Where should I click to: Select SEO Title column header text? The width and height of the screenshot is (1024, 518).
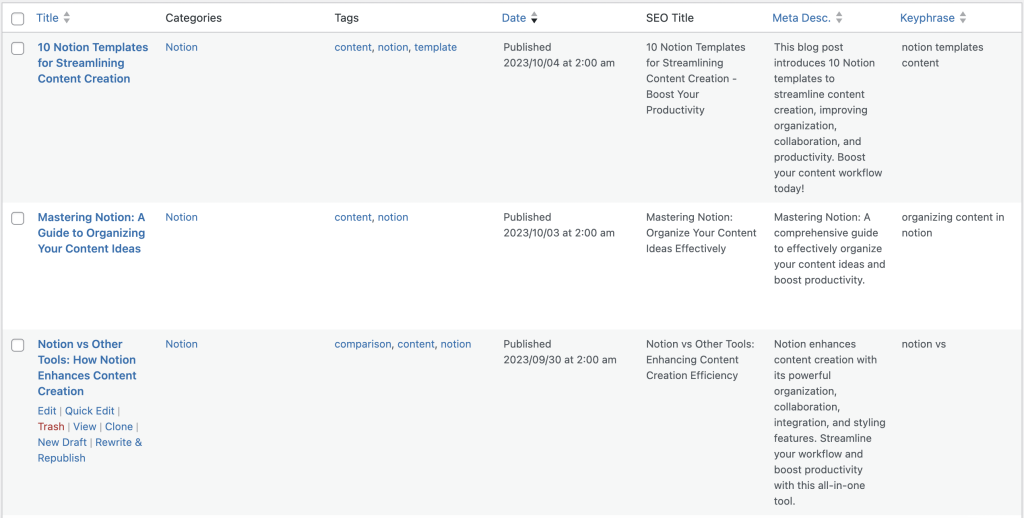(x=670, y=18)
